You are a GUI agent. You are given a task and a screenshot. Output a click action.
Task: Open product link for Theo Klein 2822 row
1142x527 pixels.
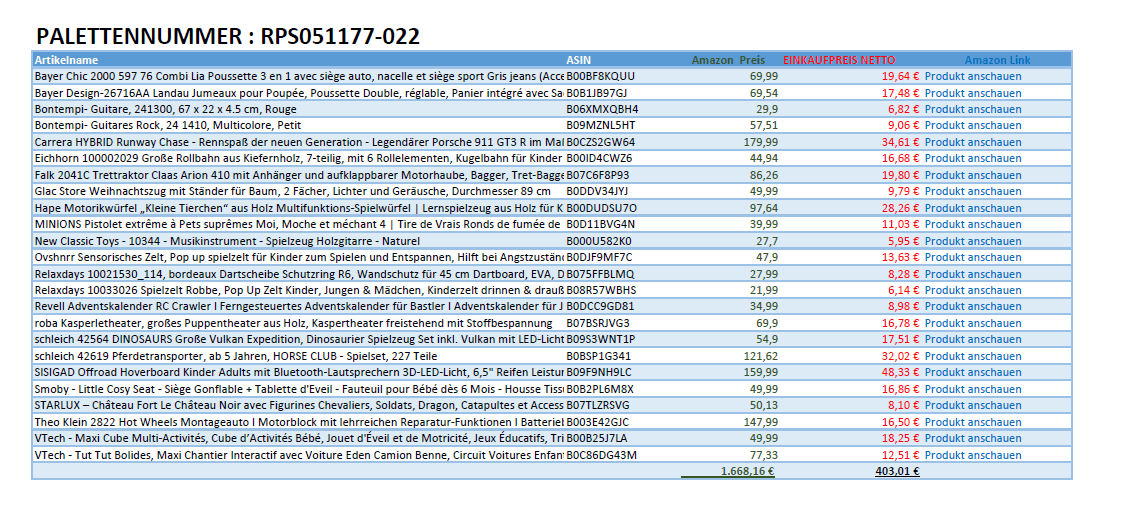[x=972, y=422]
